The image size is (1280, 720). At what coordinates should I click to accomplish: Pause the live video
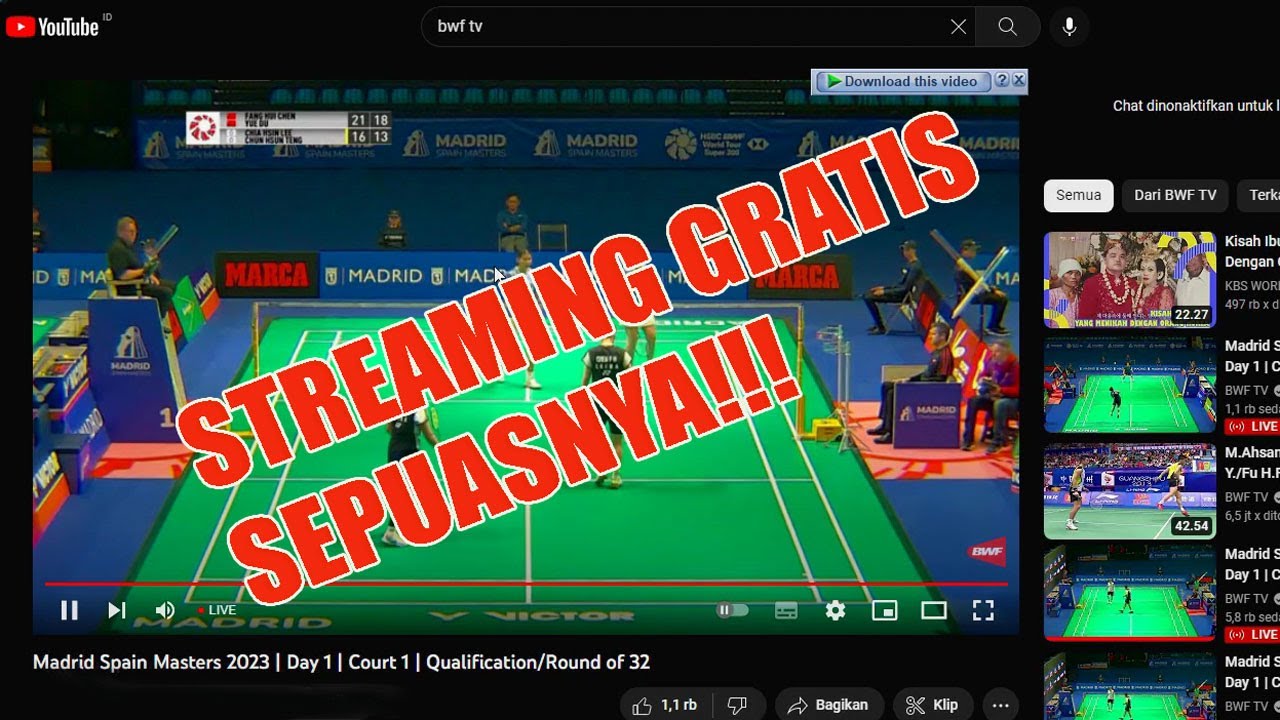(69, 610)
